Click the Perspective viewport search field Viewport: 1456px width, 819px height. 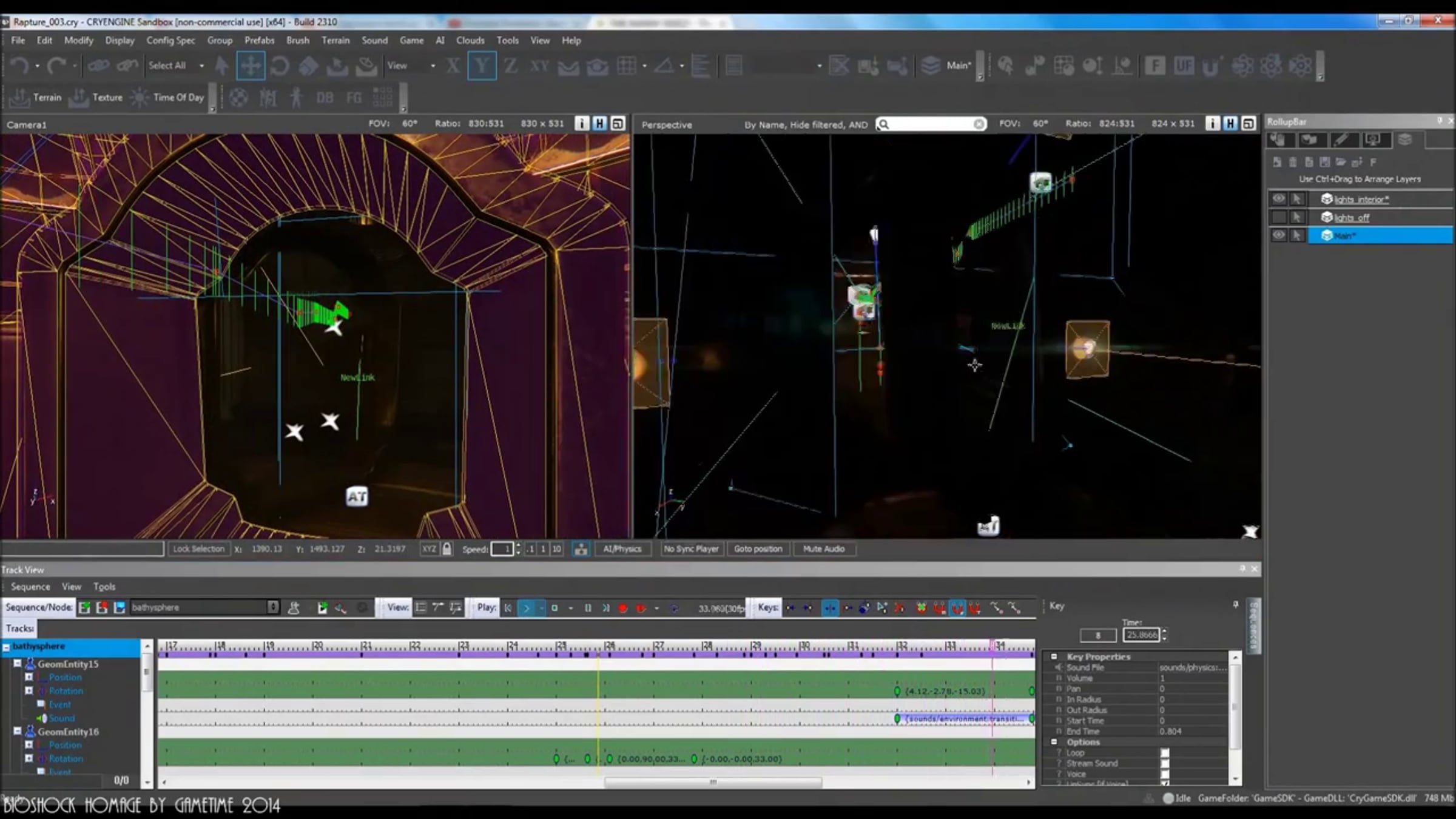click(x=931, y=124)
